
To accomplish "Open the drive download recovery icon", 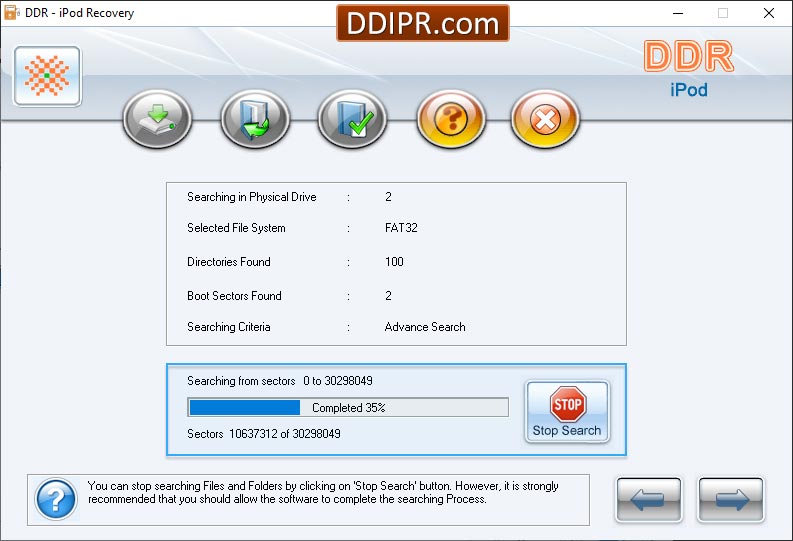I will 157,119.
